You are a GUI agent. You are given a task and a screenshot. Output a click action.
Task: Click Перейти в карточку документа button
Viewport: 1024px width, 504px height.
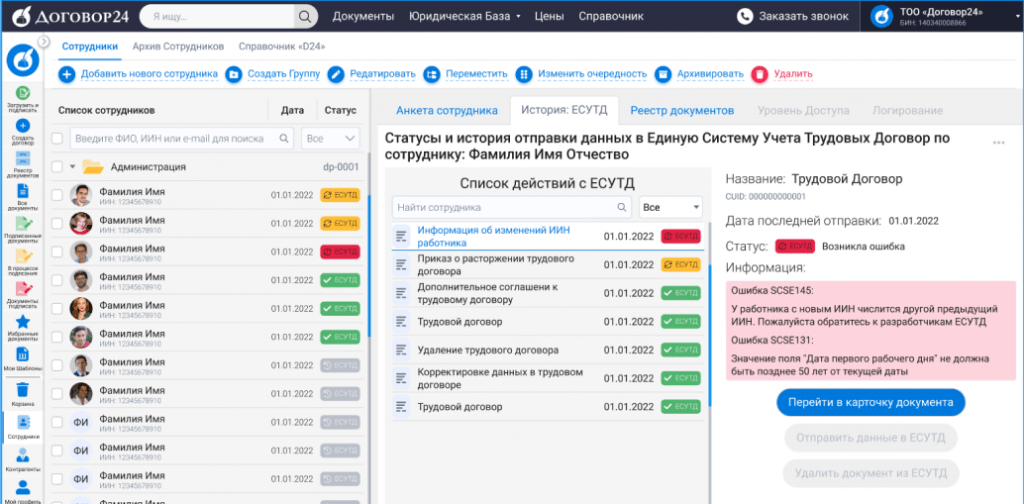click(x=870, y=402)
